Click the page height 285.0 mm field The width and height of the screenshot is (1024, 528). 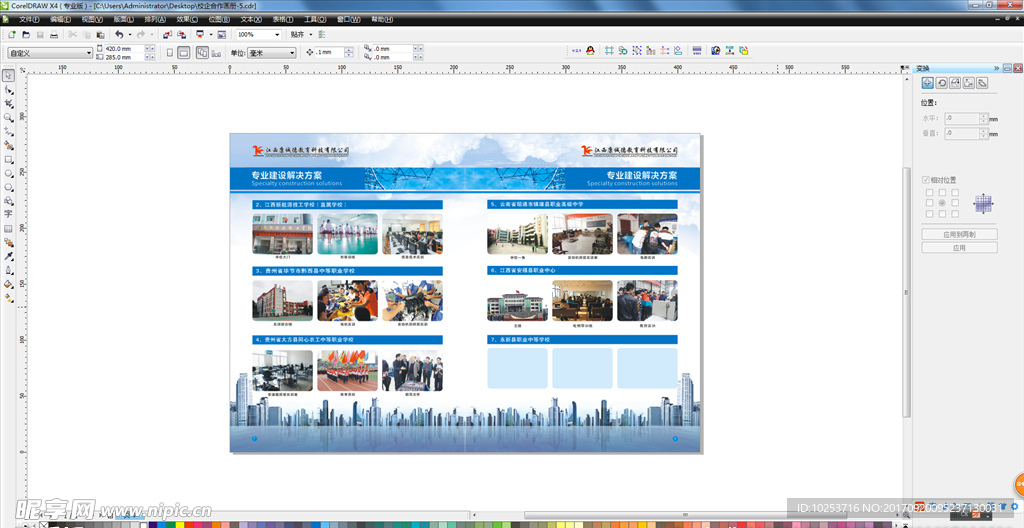coord(124,58)
